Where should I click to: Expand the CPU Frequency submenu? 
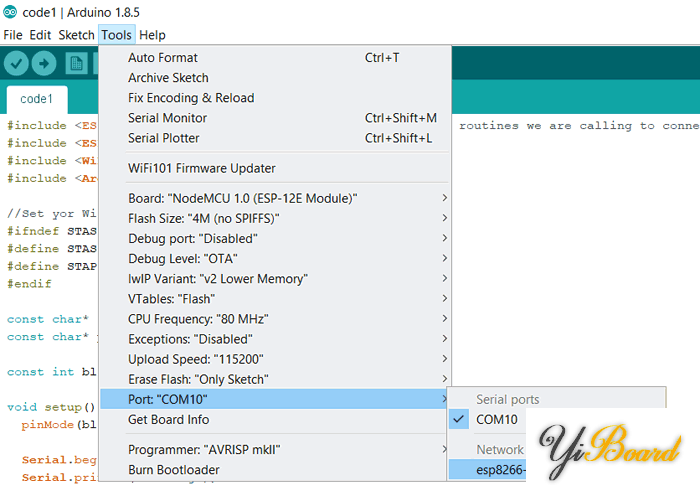point(275,319)
